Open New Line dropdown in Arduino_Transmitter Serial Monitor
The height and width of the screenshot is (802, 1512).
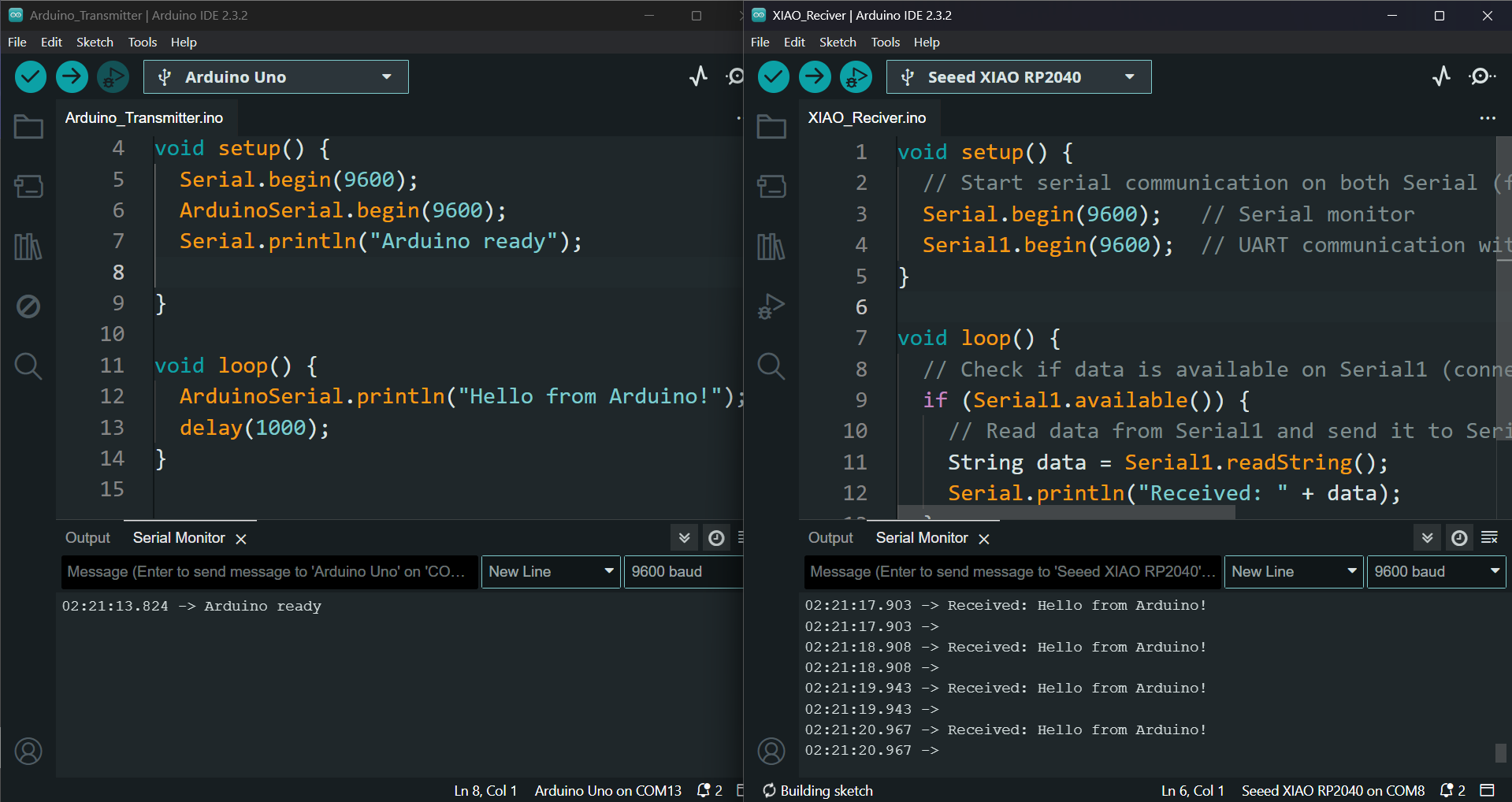(551, 572)
